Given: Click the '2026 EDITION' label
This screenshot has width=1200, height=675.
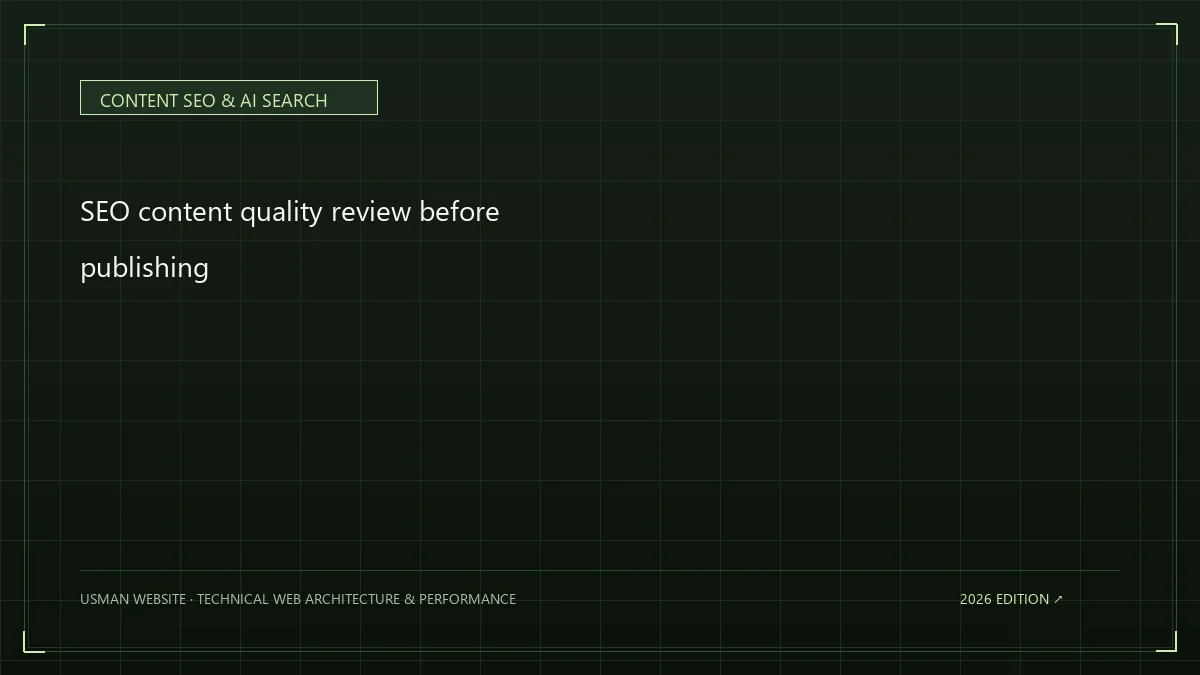Looking at the screenshot, I should pos(1004,599).
